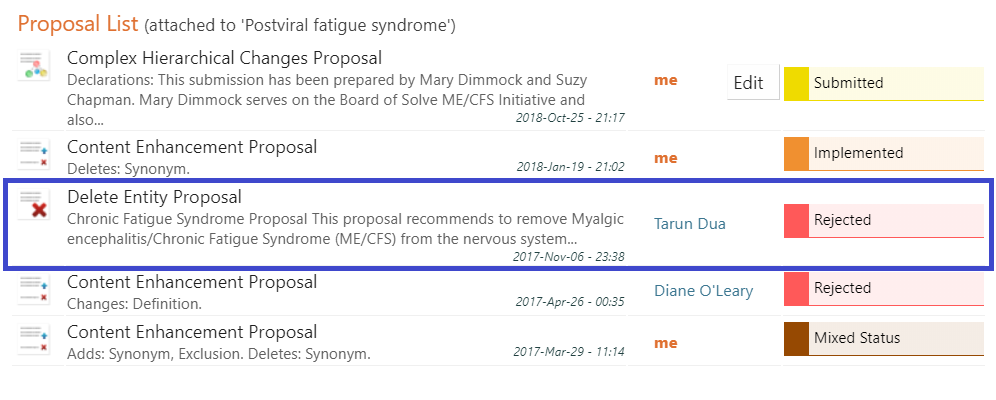
Task: Open Diane O'Leary's author profile link
Action: pos(703,291)
